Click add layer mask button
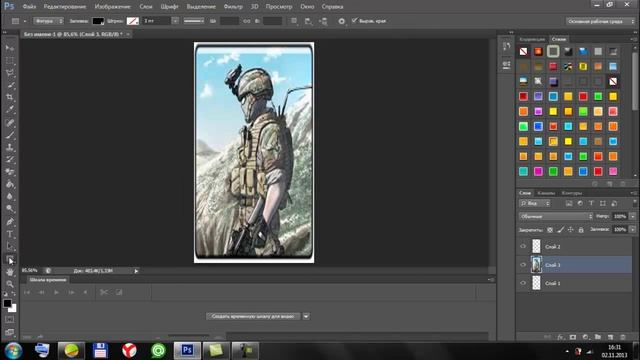 point(573,337)
